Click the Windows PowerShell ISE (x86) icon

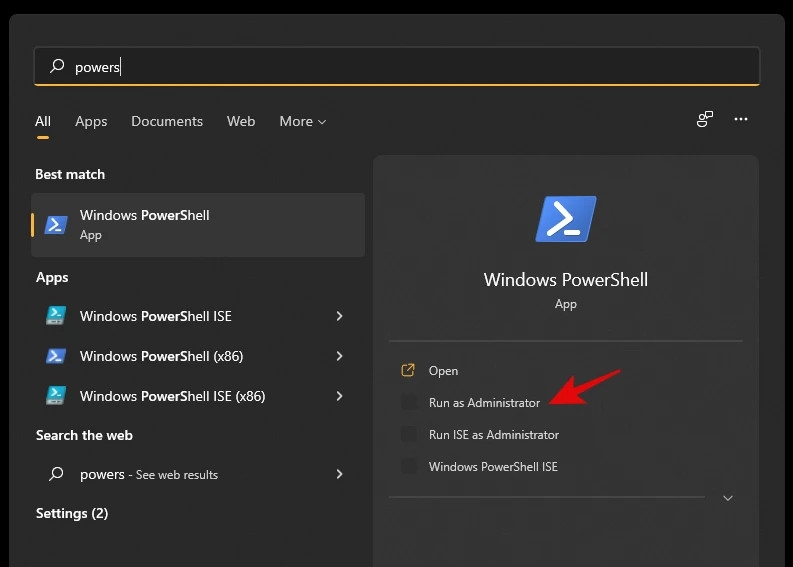56,396
